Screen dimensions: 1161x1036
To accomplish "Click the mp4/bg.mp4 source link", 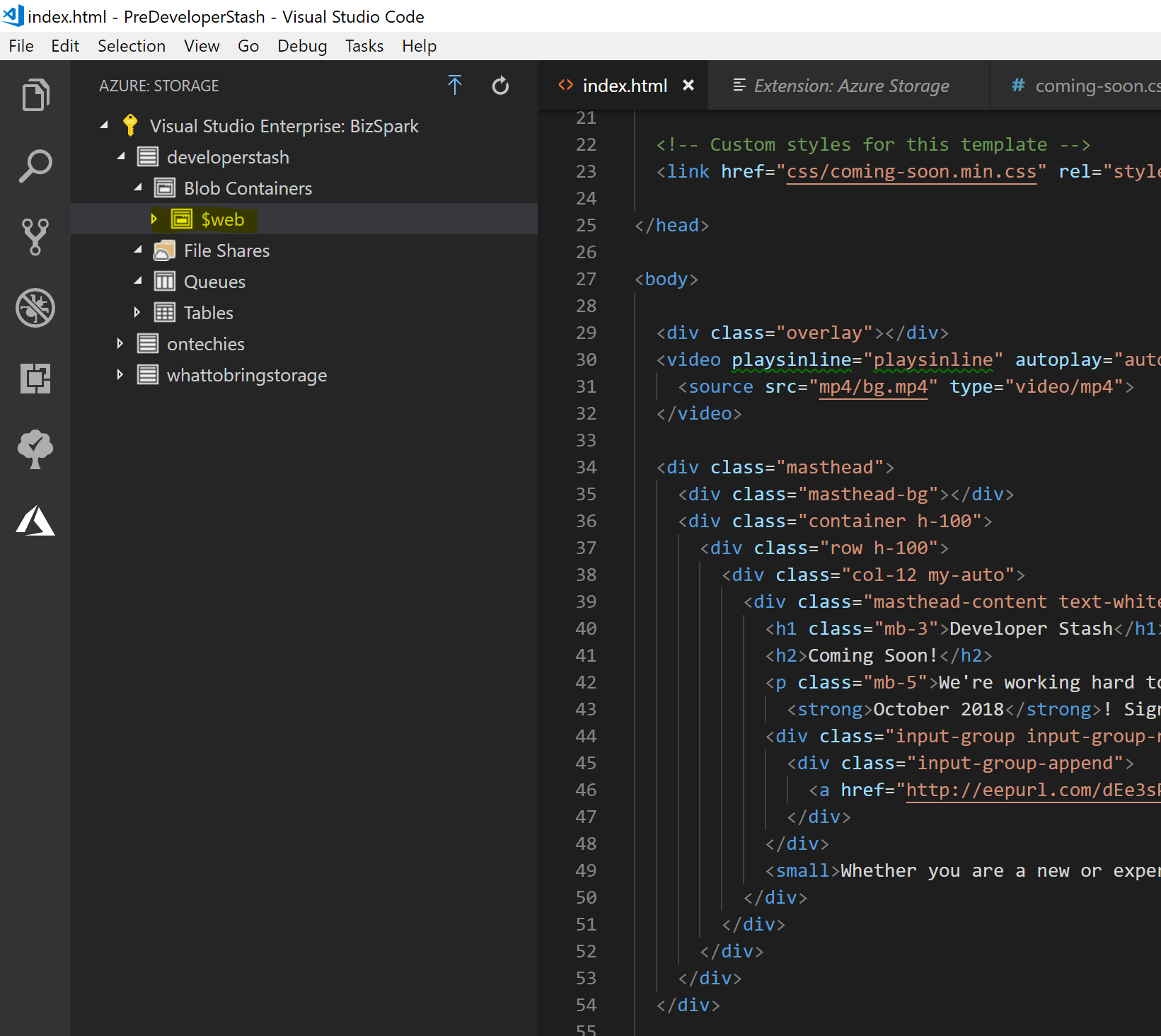I will [x=873, y=387].
